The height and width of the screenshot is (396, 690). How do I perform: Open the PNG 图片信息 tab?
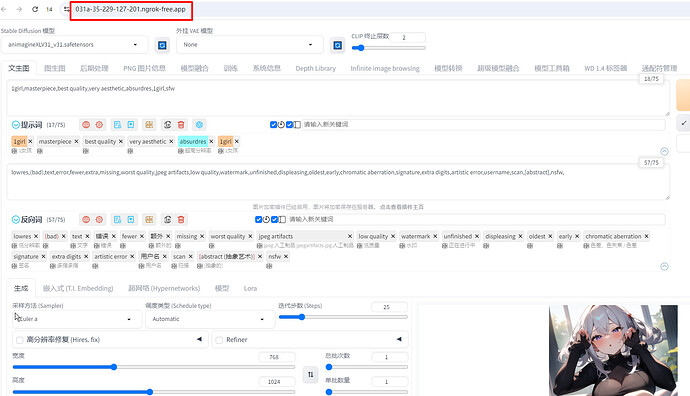pos(144,68)
